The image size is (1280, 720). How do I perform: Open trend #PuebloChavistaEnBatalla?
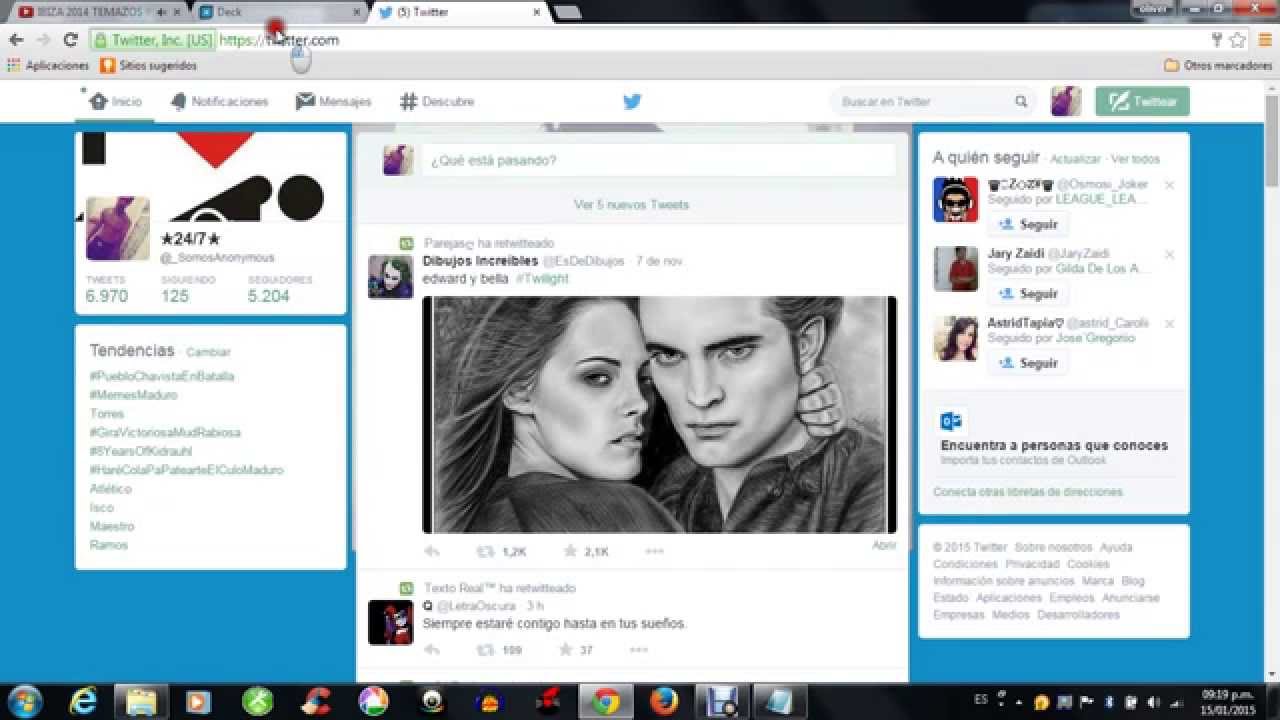(x=162, y=376)
